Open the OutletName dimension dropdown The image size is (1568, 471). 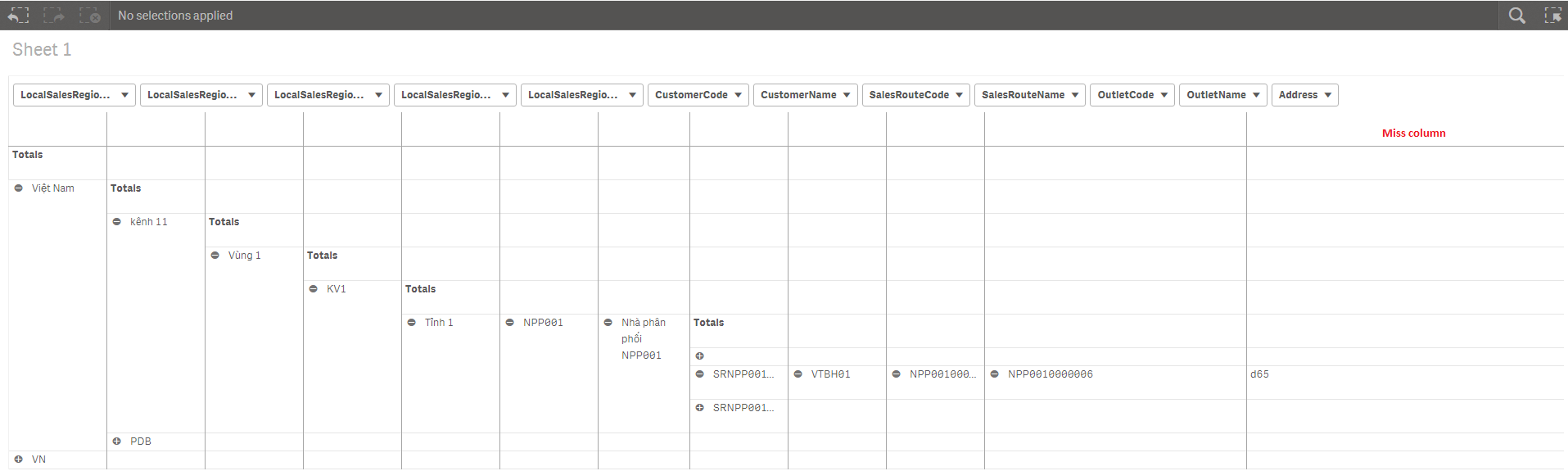click(x=1222, y=95)
